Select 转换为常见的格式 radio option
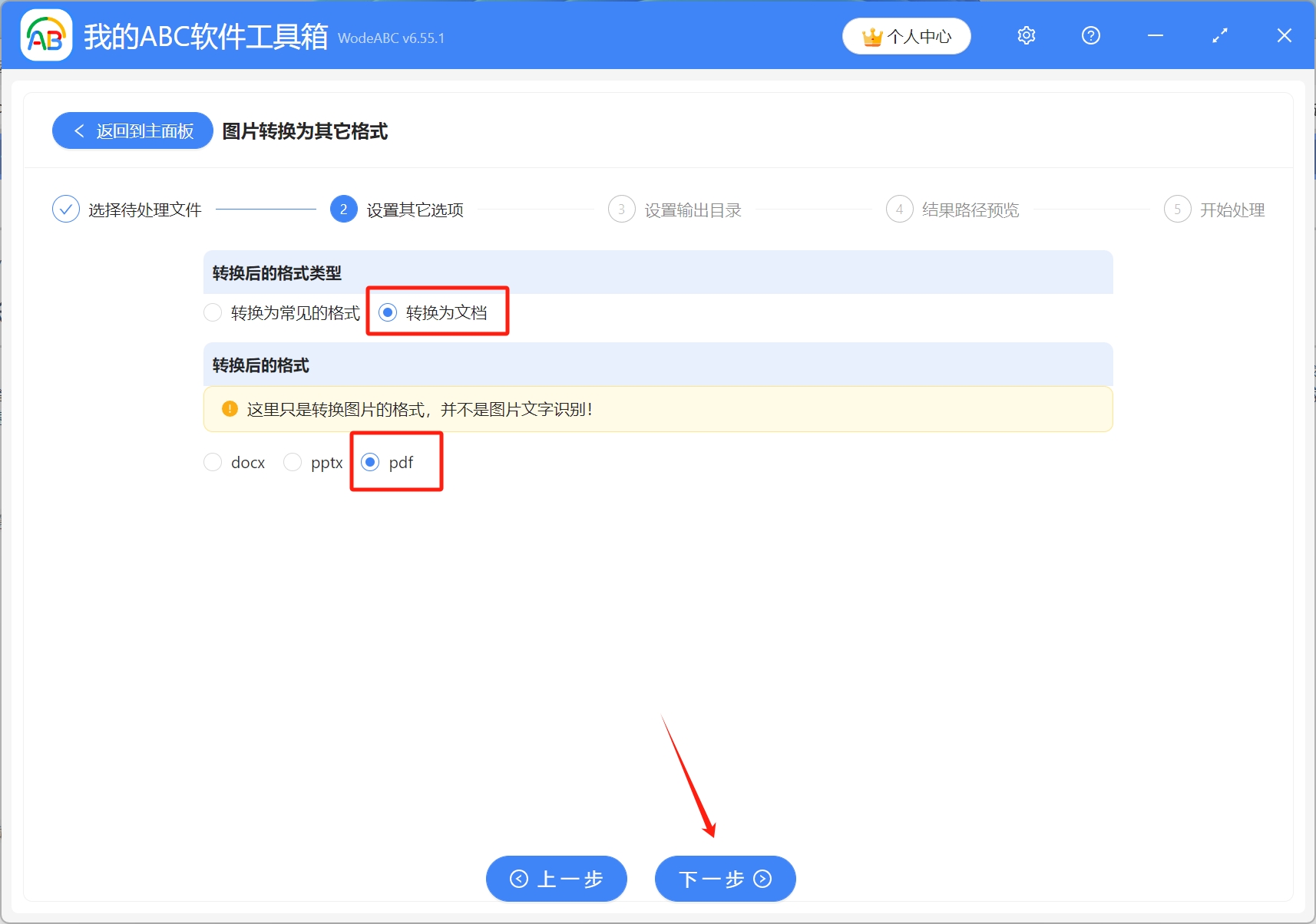Viewport: 1316px width, 924px height. [x=282, y=313]
